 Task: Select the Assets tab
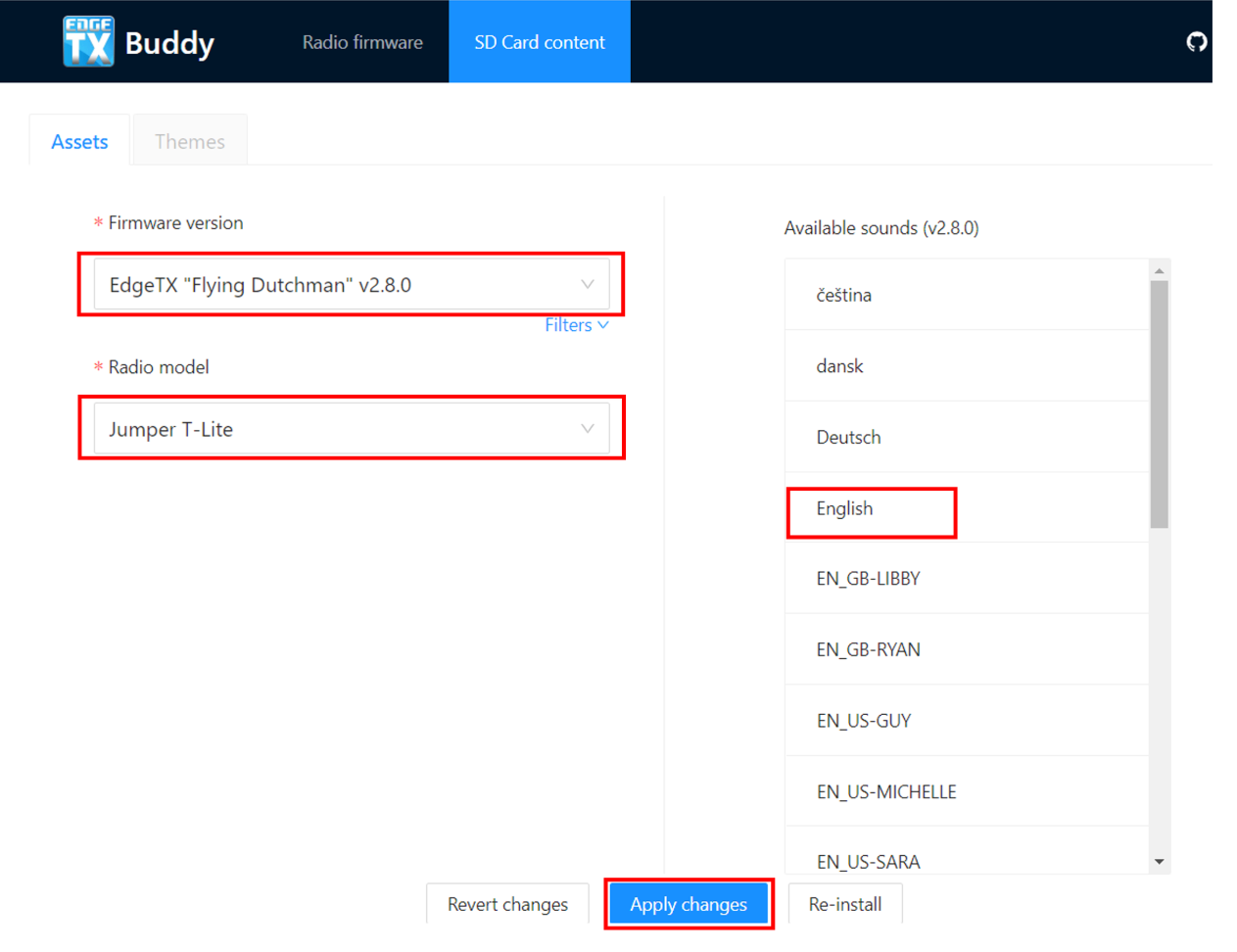pyautogui.click(x=79, y=141)
